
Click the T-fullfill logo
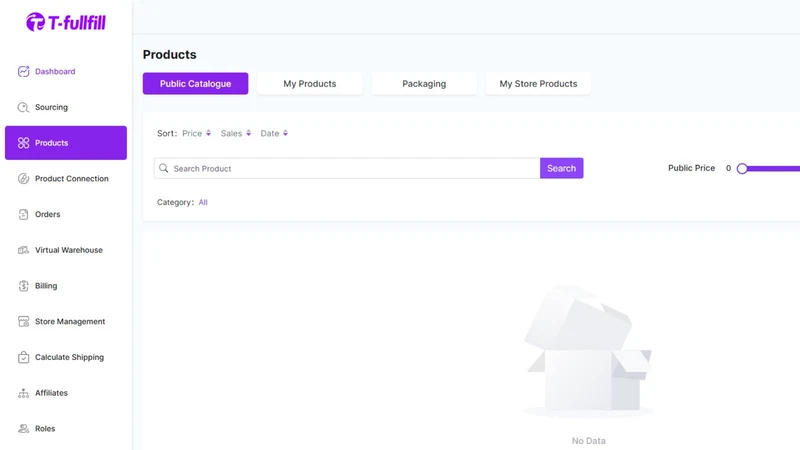point(66,22)
